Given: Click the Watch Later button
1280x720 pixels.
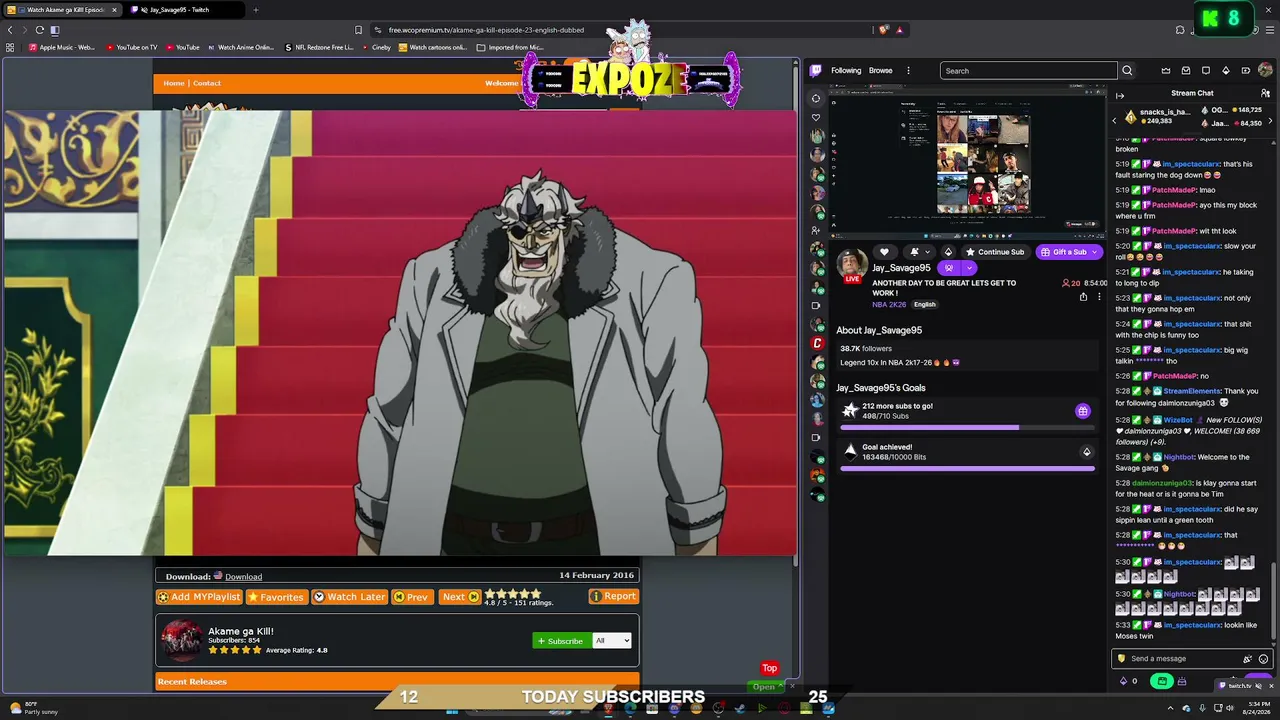Looking at the screenshot, I should pos(349,597).
